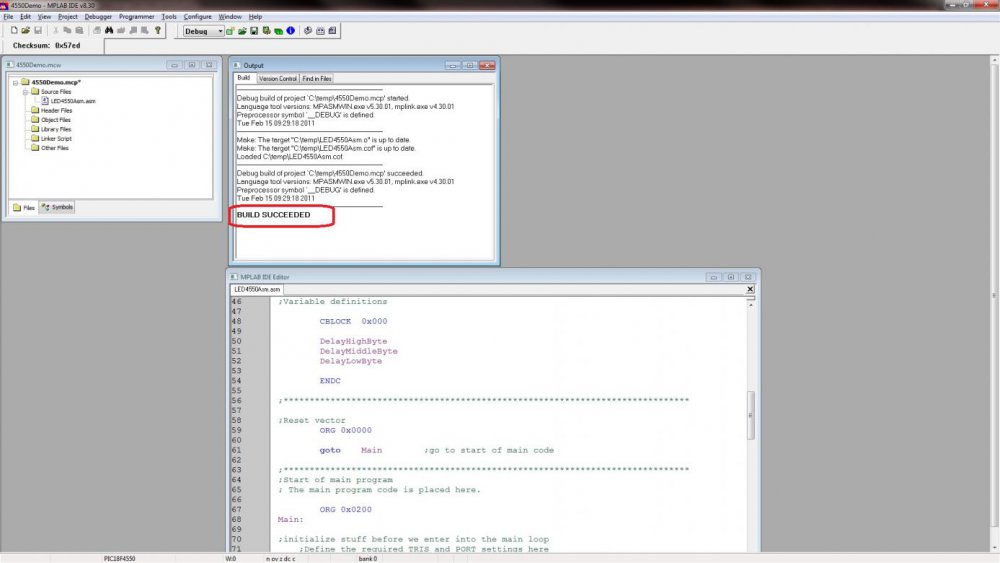Click the New Project icon beside Debug dropdown
Screen dimensions: 1000x563
(230, 31)
